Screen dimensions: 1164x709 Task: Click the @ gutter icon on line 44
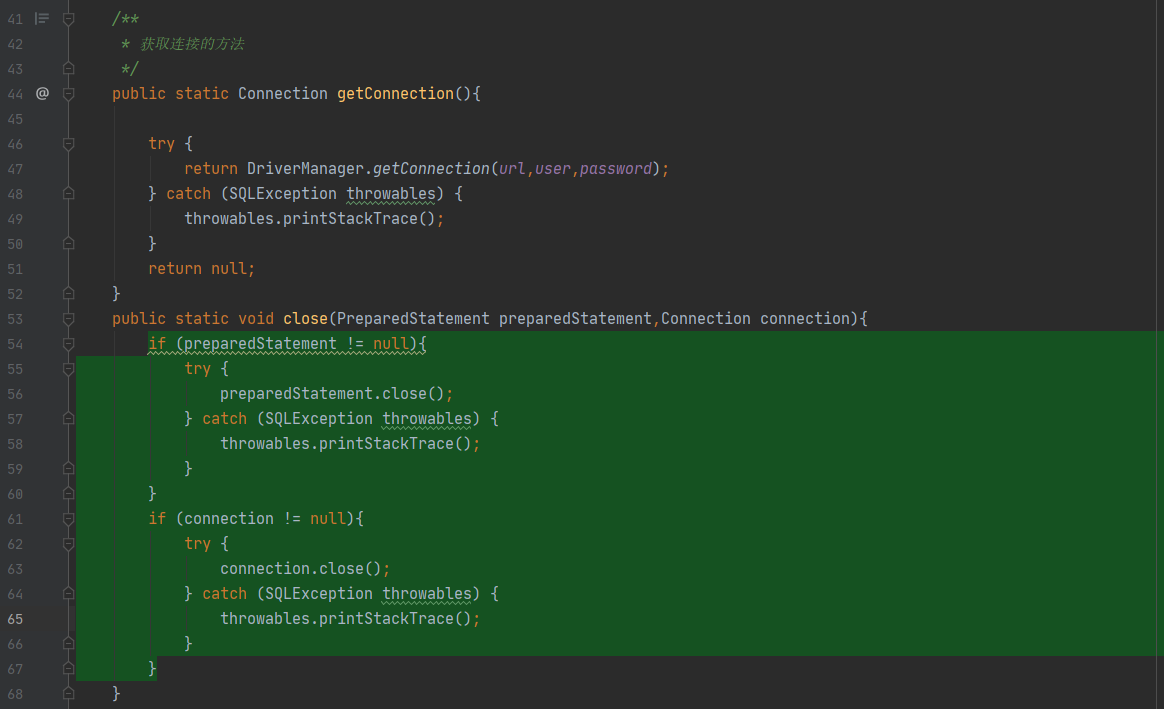tap(42, 94)
